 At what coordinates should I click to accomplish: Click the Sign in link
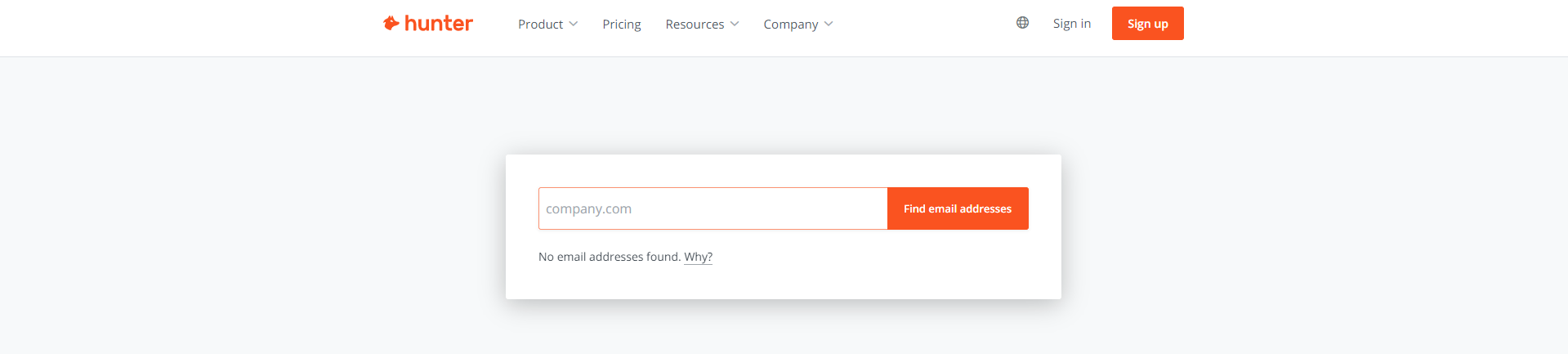1071,24
